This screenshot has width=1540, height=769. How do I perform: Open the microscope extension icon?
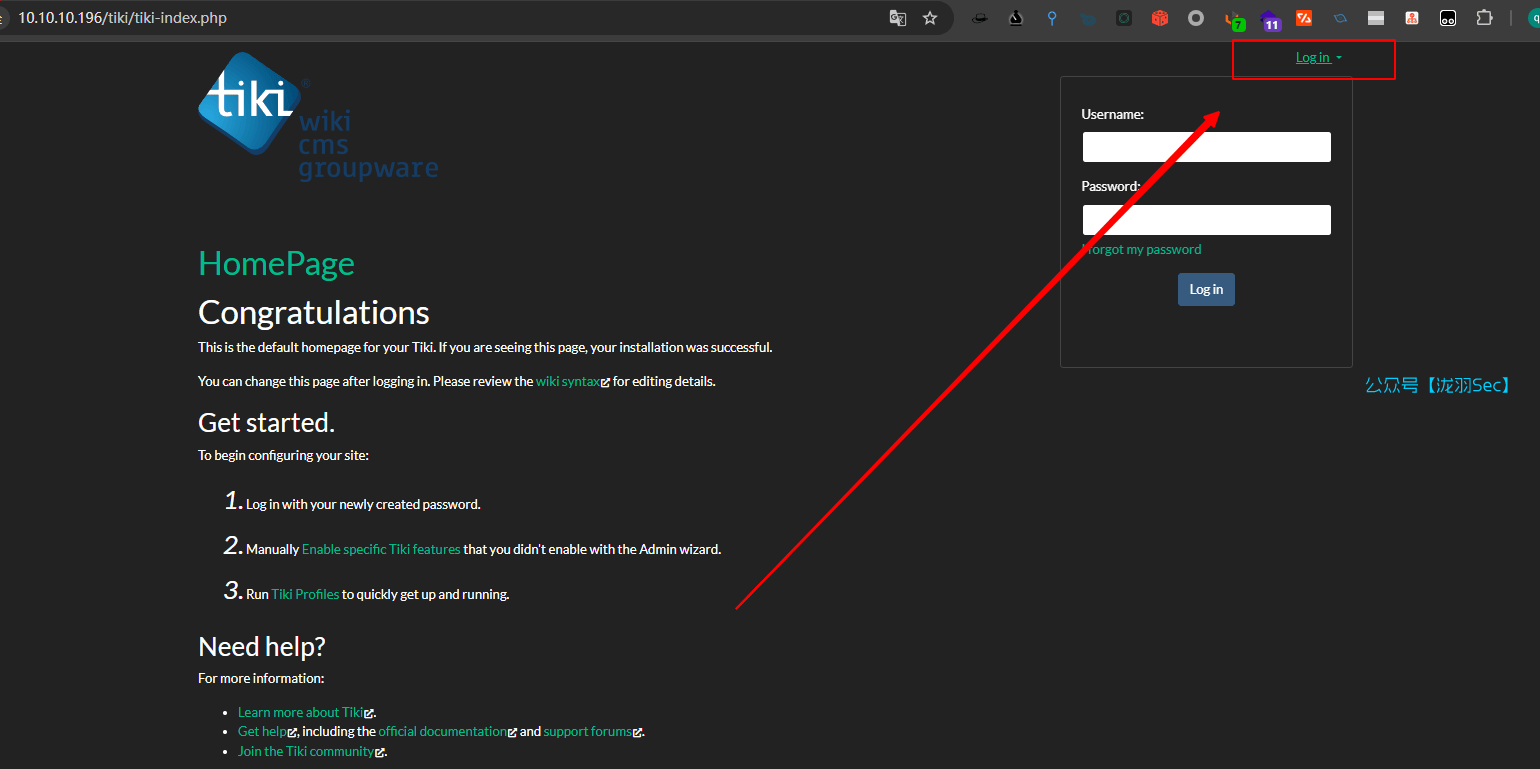(1016, 18)
